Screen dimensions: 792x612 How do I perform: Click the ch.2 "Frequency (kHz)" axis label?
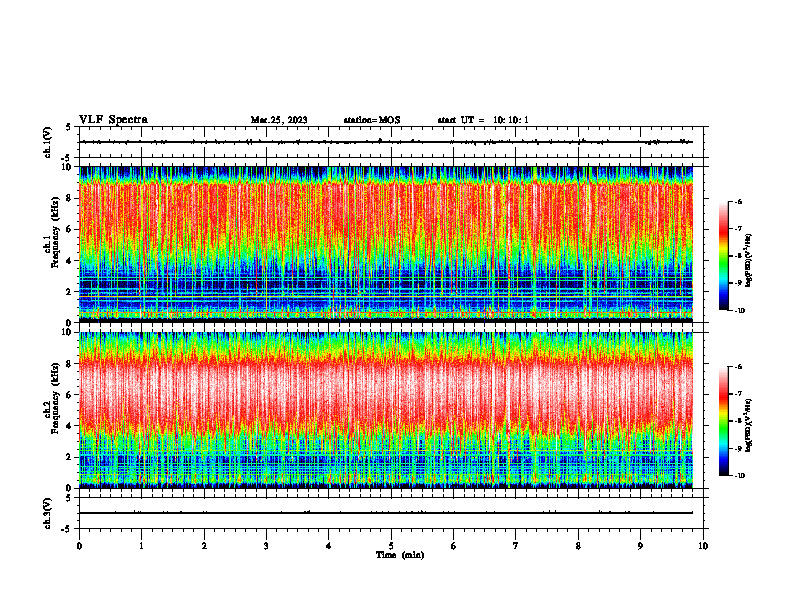point(56,398)
